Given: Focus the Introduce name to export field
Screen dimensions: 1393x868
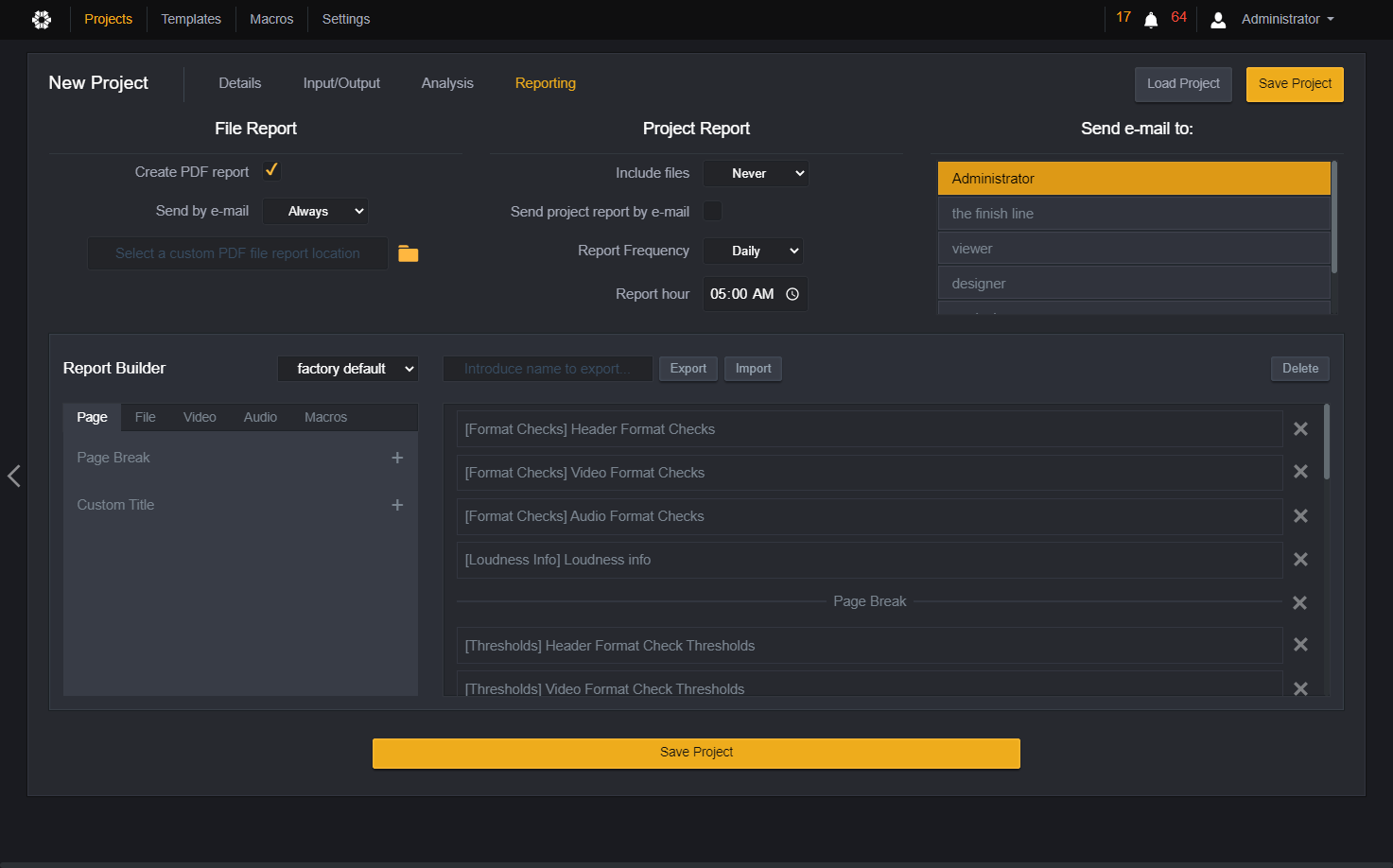Looking at the screenshot, I should pyautogui.click(x=548, y=369).
